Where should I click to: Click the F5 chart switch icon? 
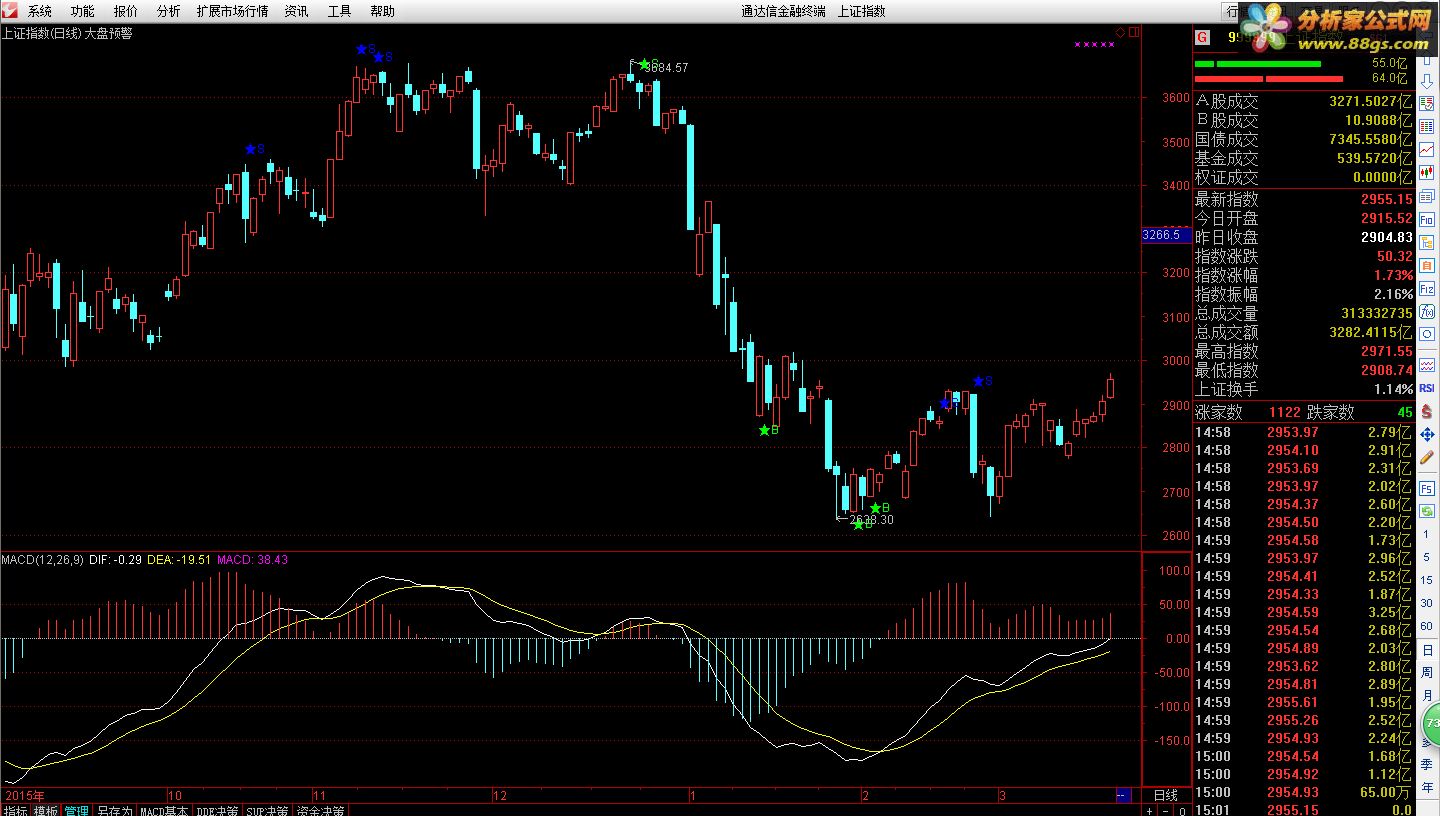click(x=1427, y=489)
